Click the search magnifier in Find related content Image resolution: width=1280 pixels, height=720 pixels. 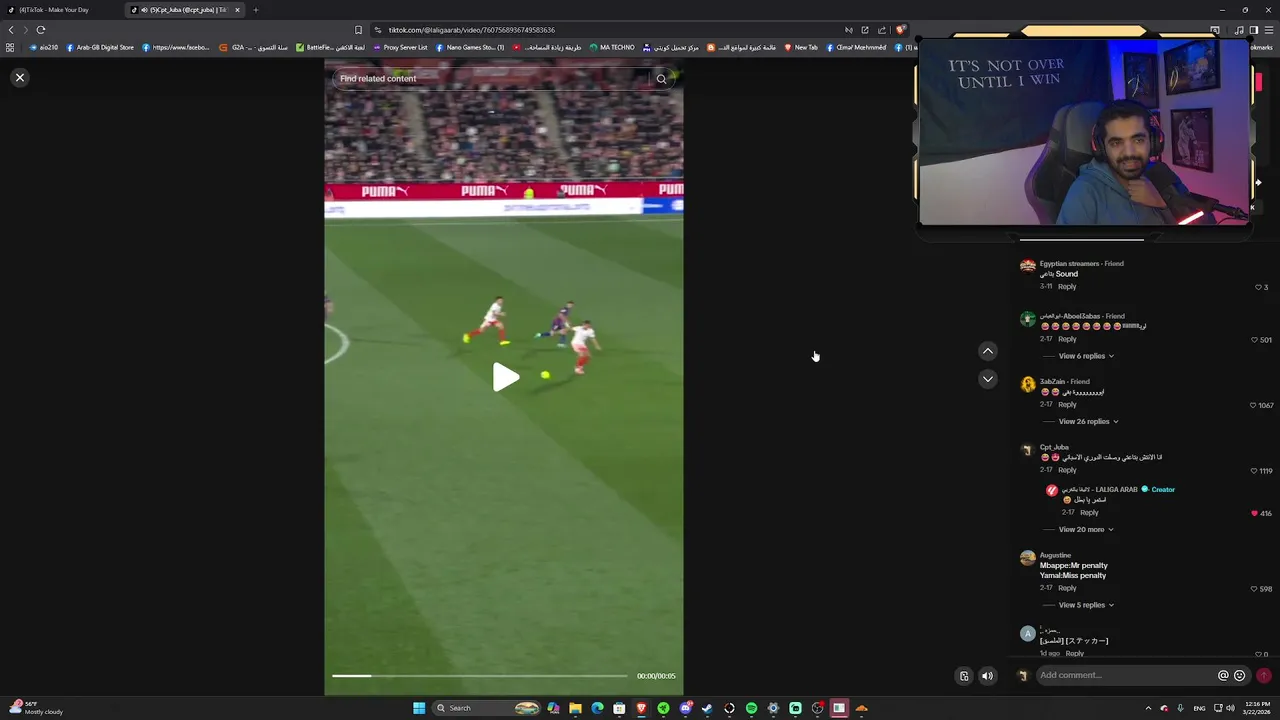(x=661, y=79)
